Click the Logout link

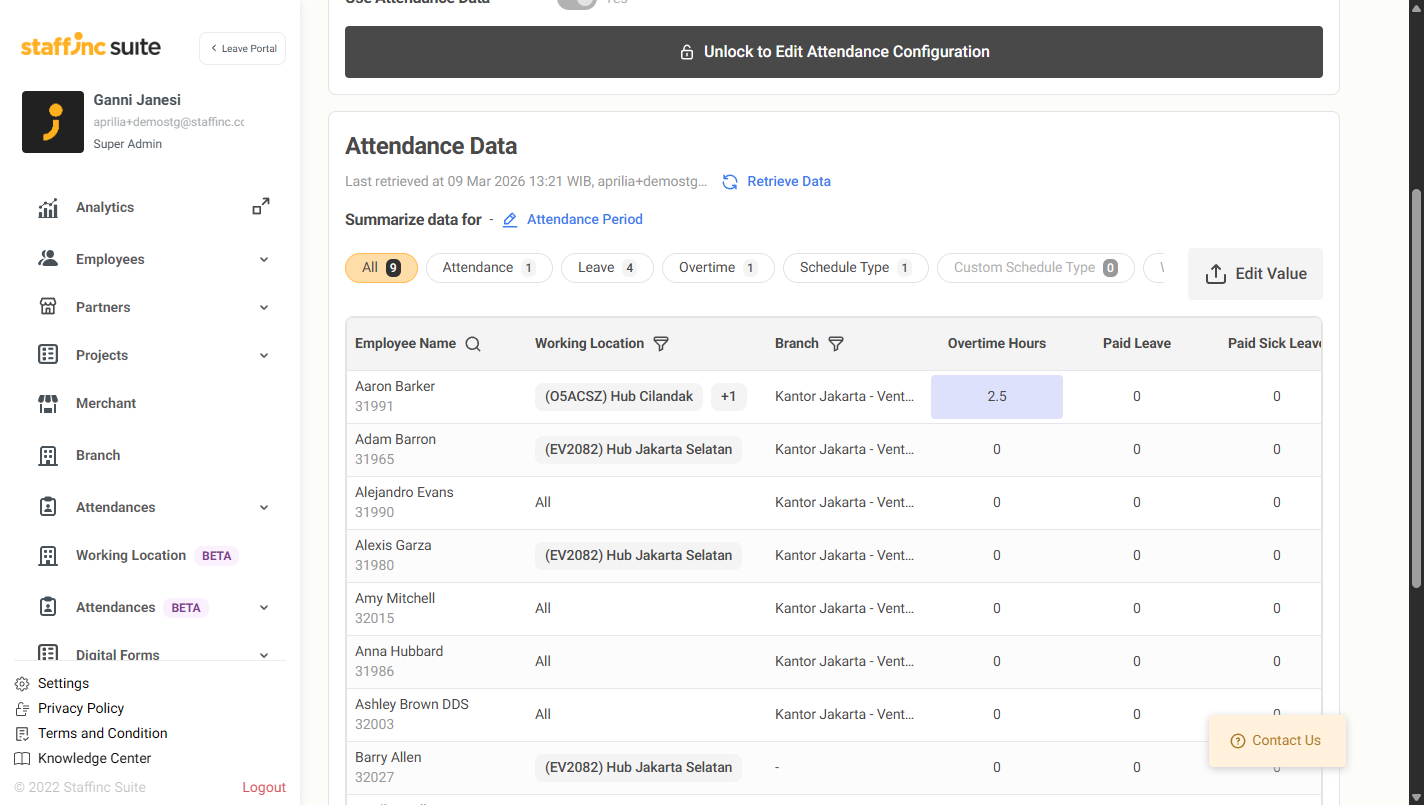pos(264,788)
